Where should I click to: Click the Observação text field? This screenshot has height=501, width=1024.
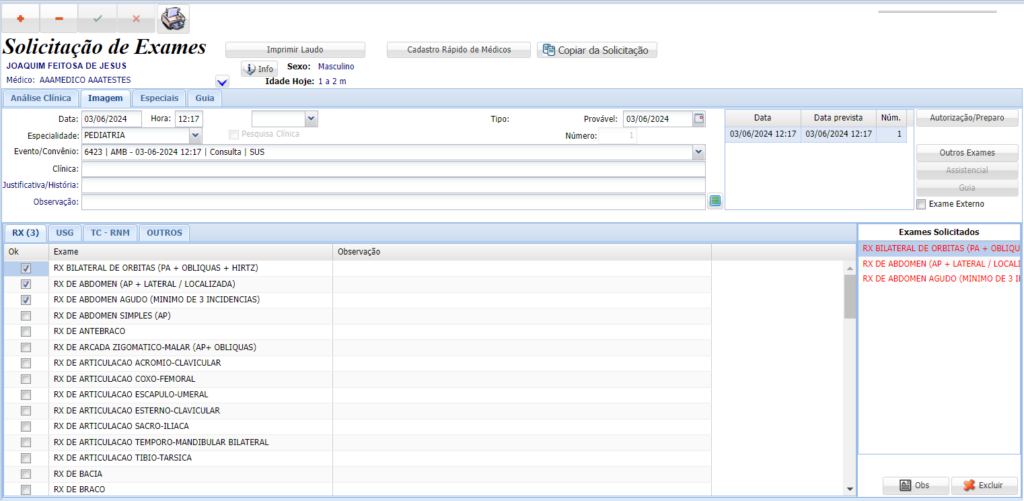pos(393,202)
